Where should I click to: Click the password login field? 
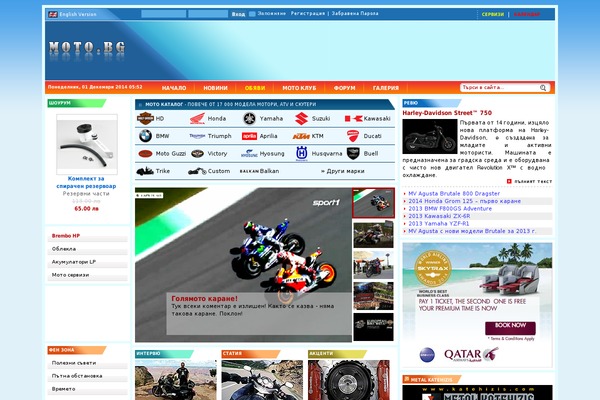coord(208,14)
